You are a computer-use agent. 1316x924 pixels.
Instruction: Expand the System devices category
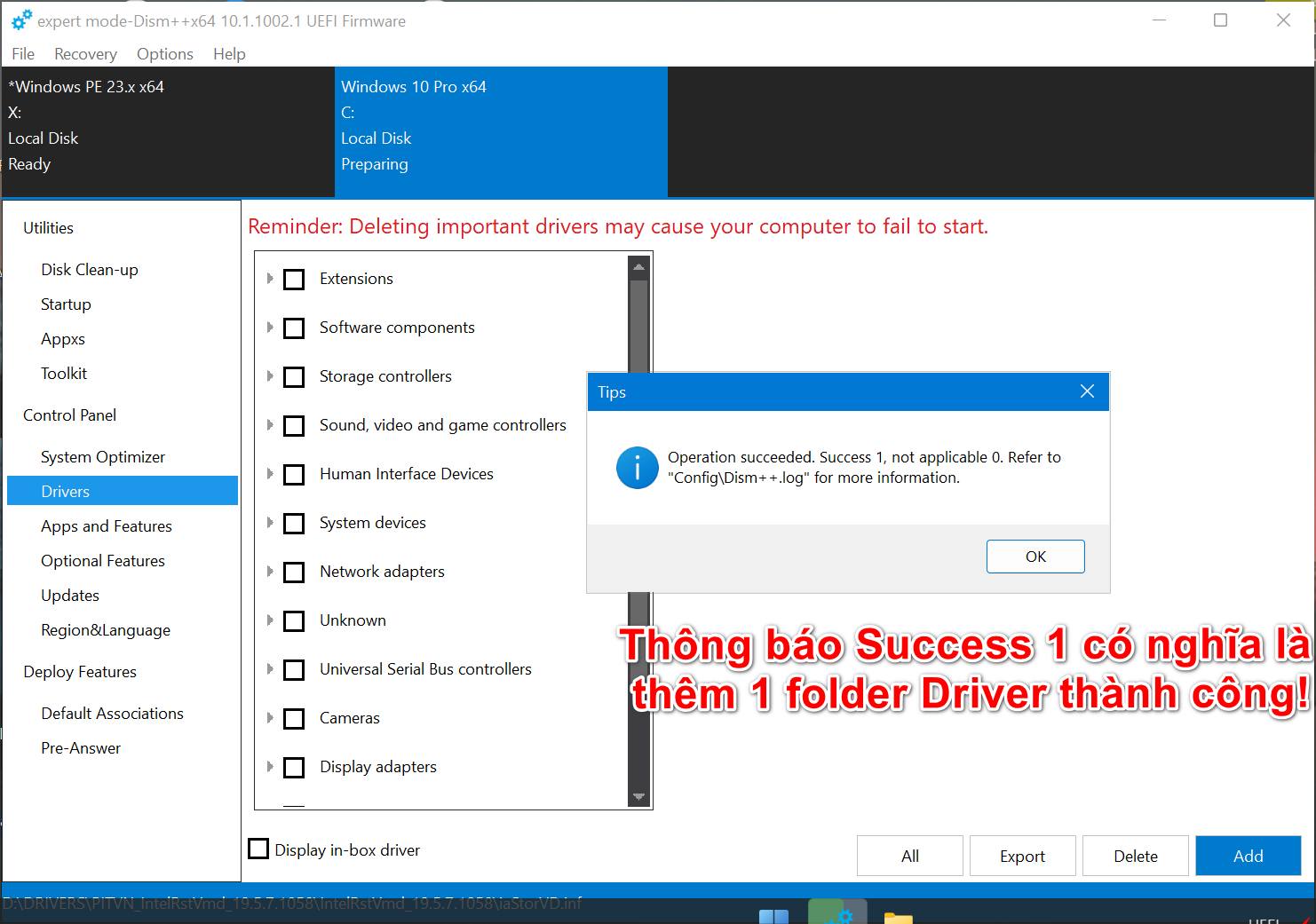270,523
